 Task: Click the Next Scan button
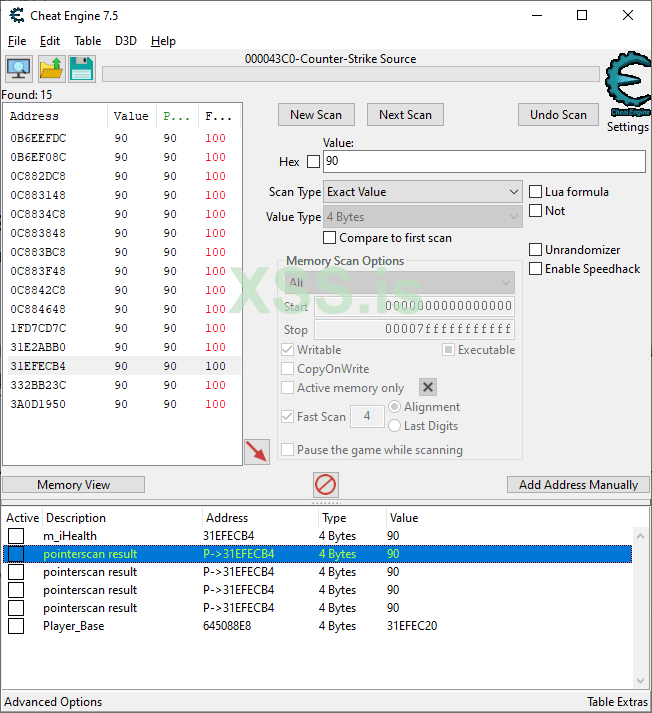405,115
